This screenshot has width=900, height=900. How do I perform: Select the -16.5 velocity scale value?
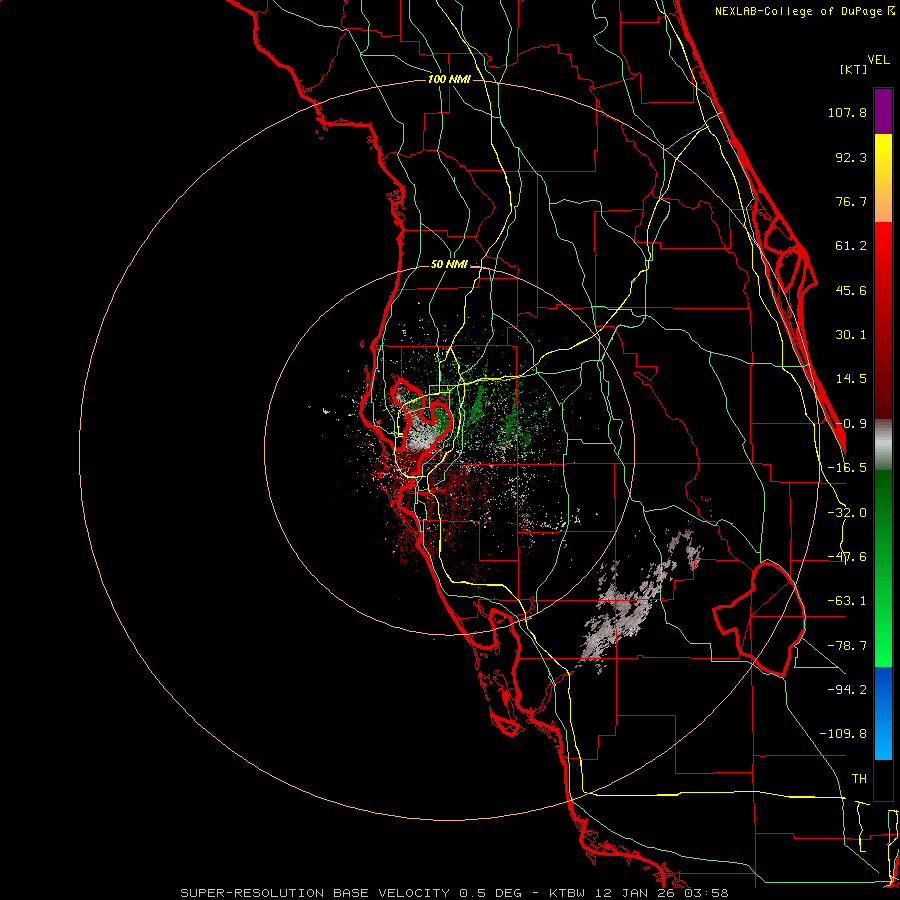847,468
